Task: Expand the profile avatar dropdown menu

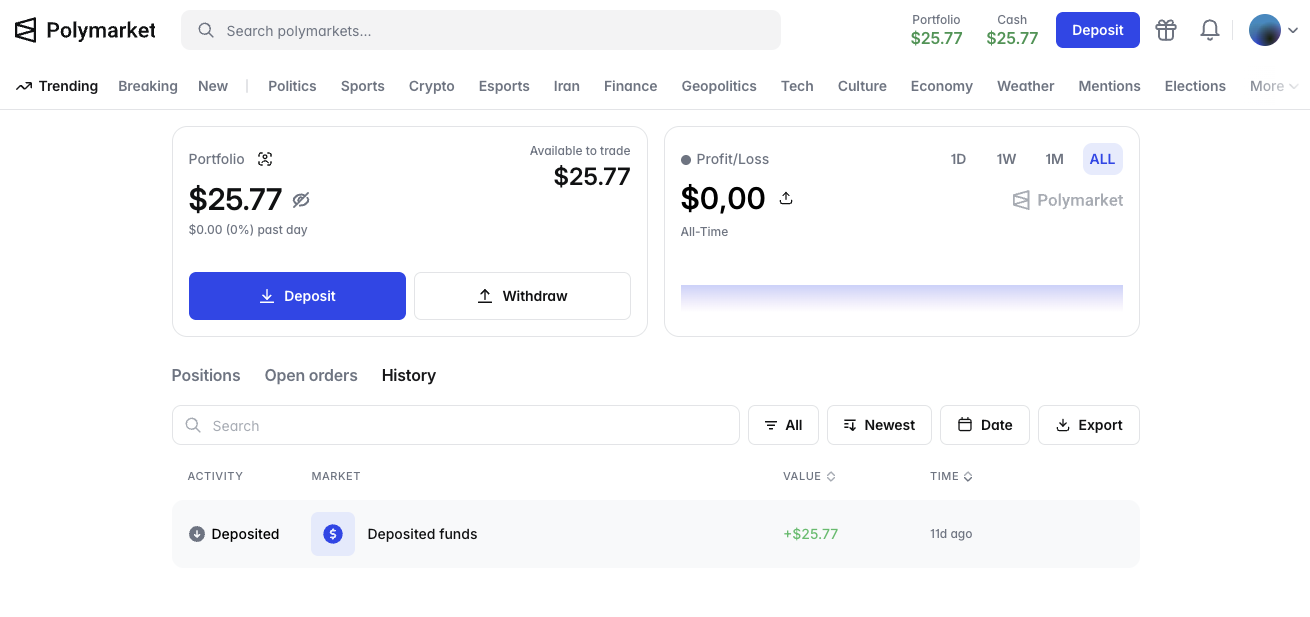Action: click(1274, 30)
